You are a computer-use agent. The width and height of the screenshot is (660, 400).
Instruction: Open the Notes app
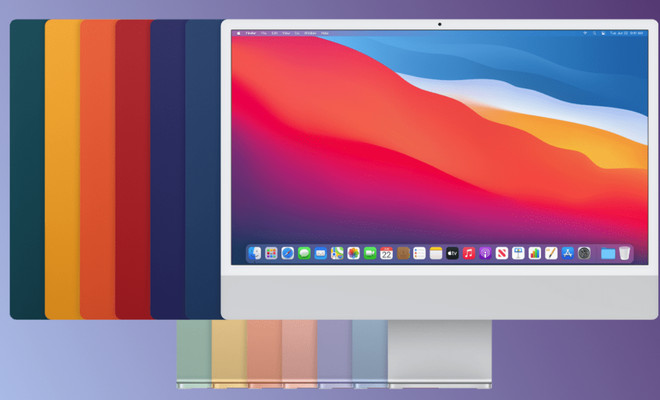pos(436,253)
